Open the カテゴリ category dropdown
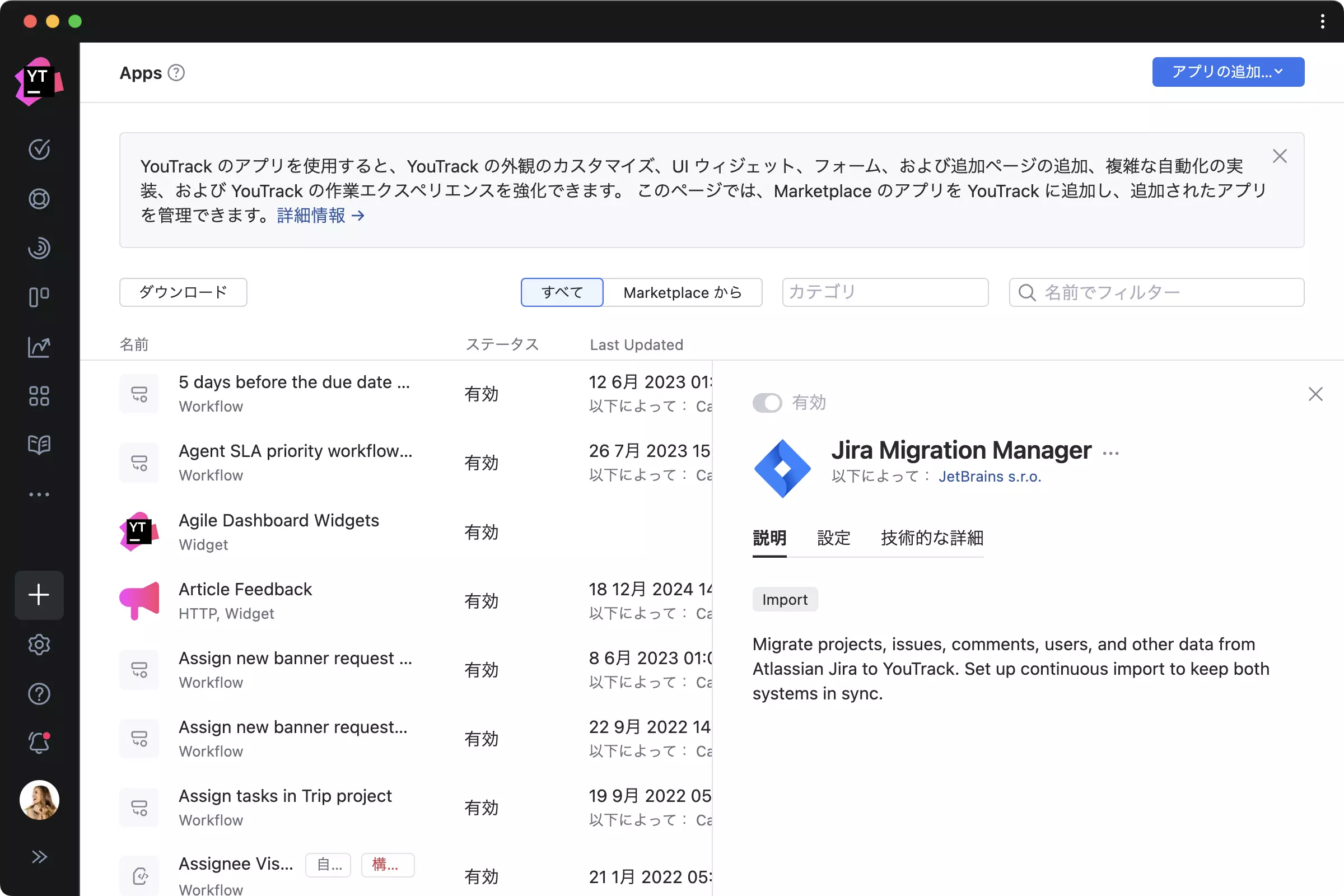This screenshot has width=1344, height=896. point(885,292)
